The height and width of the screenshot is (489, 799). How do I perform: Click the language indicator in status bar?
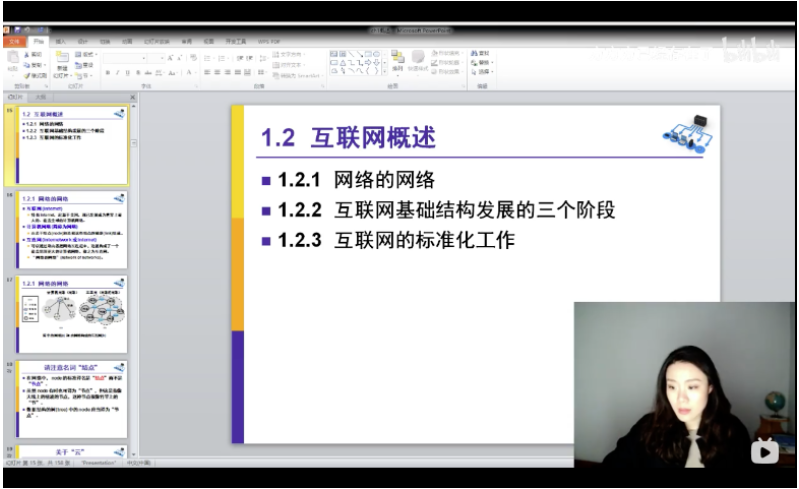coord(139,463)
